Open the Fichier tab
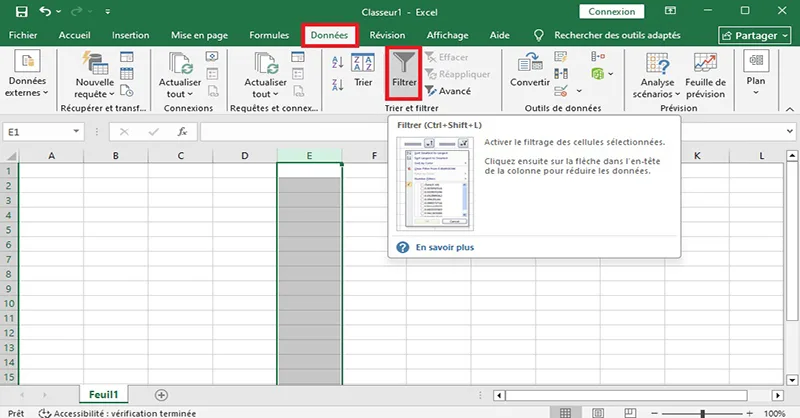The image size is (800, 418). (23, 35)
